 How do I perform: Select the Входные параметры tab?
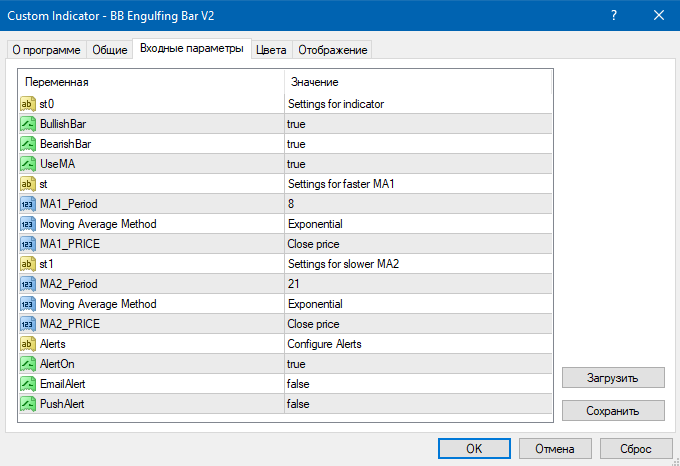coord(192,48)
